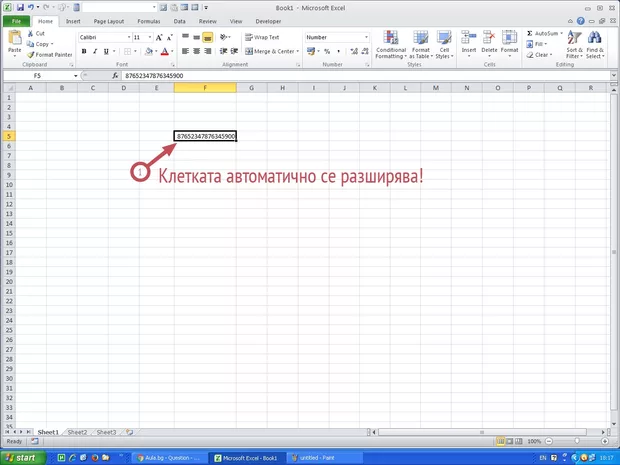
Task: Toggle Bold formatting
Action: (x=84, y=51)
